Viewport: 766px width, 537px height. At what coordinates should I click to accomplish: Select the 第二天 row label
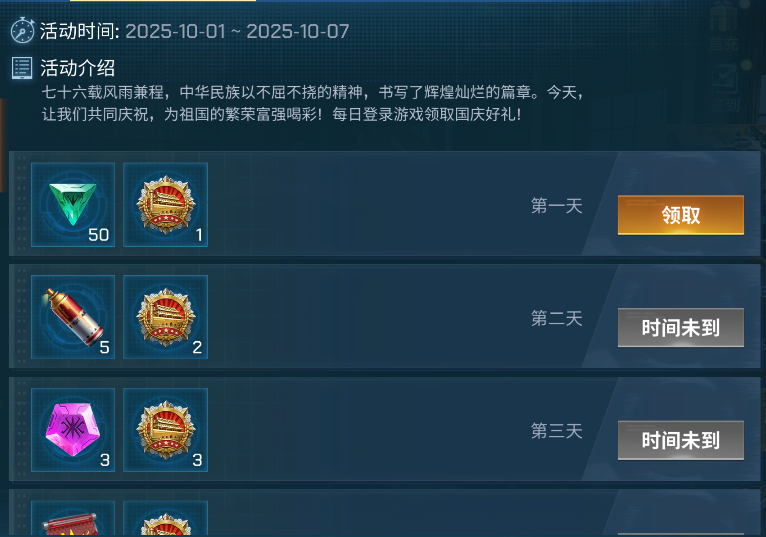point(556,319)
